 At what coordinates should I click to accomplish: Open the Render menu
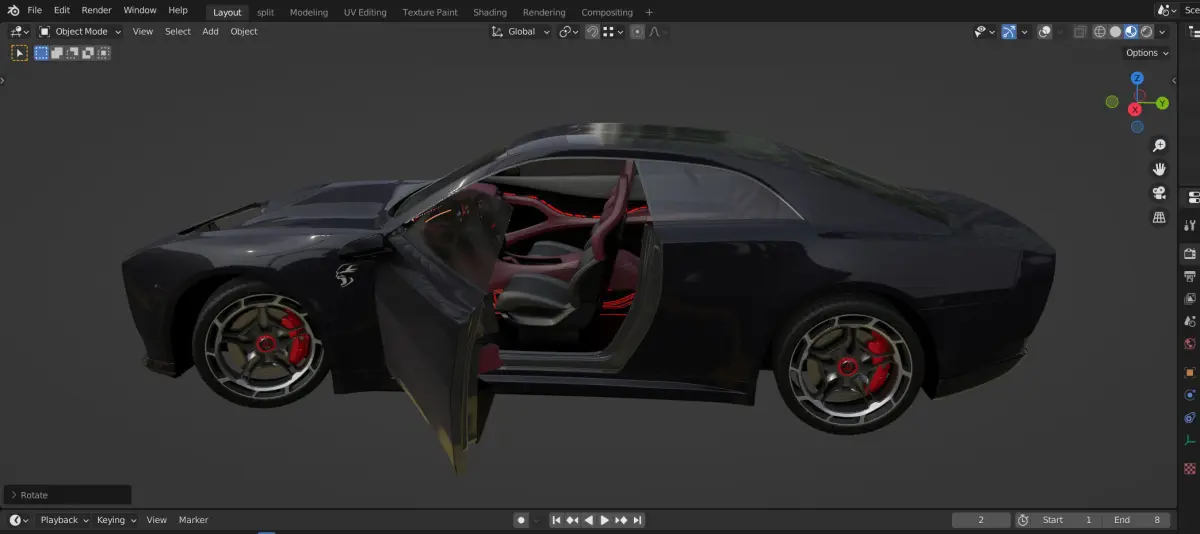pos(96,10)
